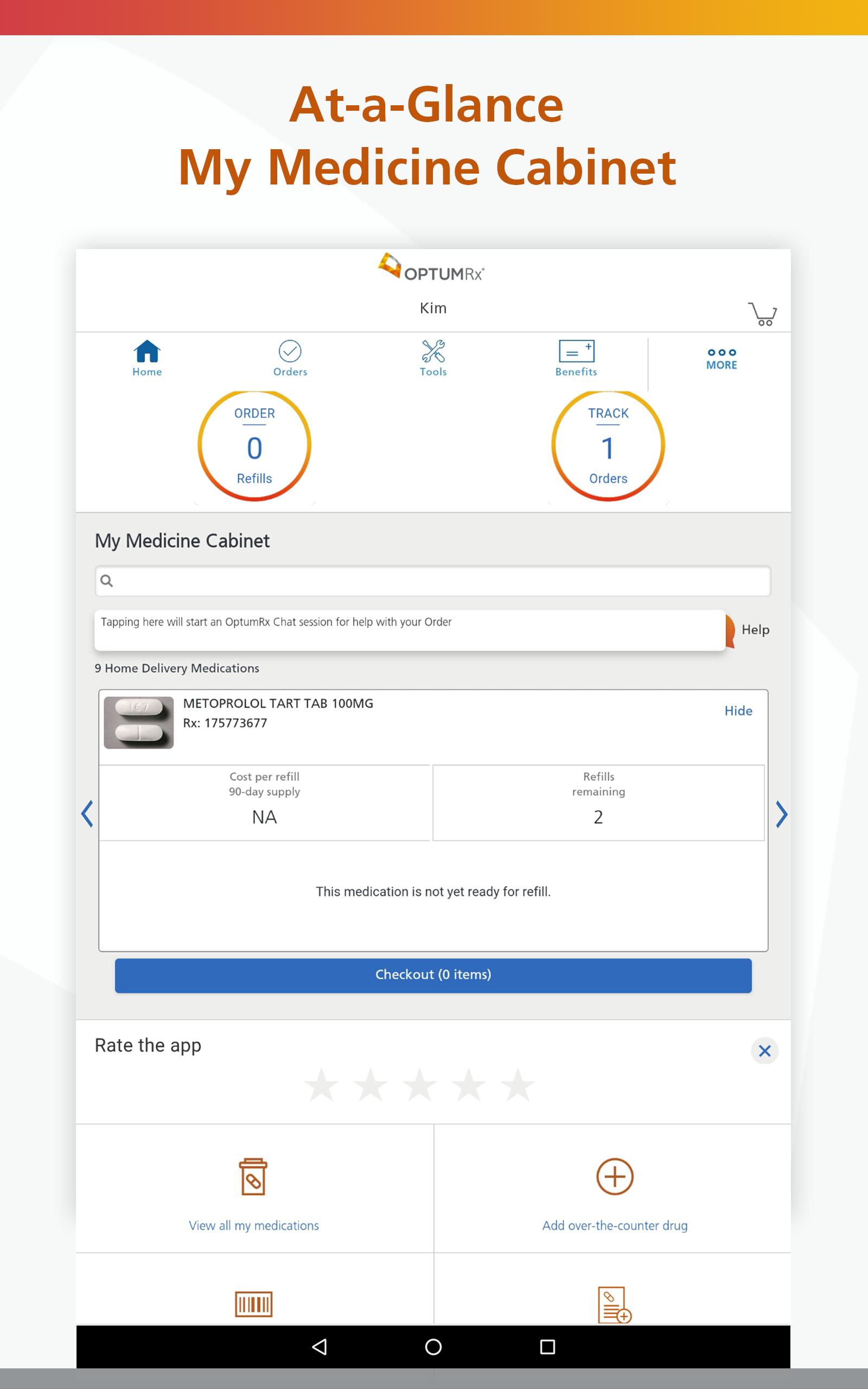Tap the Refills remaining 2 cell

pyautogui.click(x=598, y=802)
